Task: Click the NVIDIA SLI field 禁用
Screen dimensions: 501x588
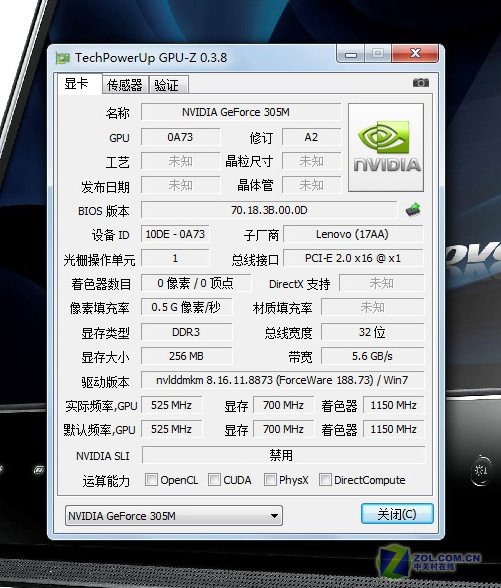Action: coord(284,455)
